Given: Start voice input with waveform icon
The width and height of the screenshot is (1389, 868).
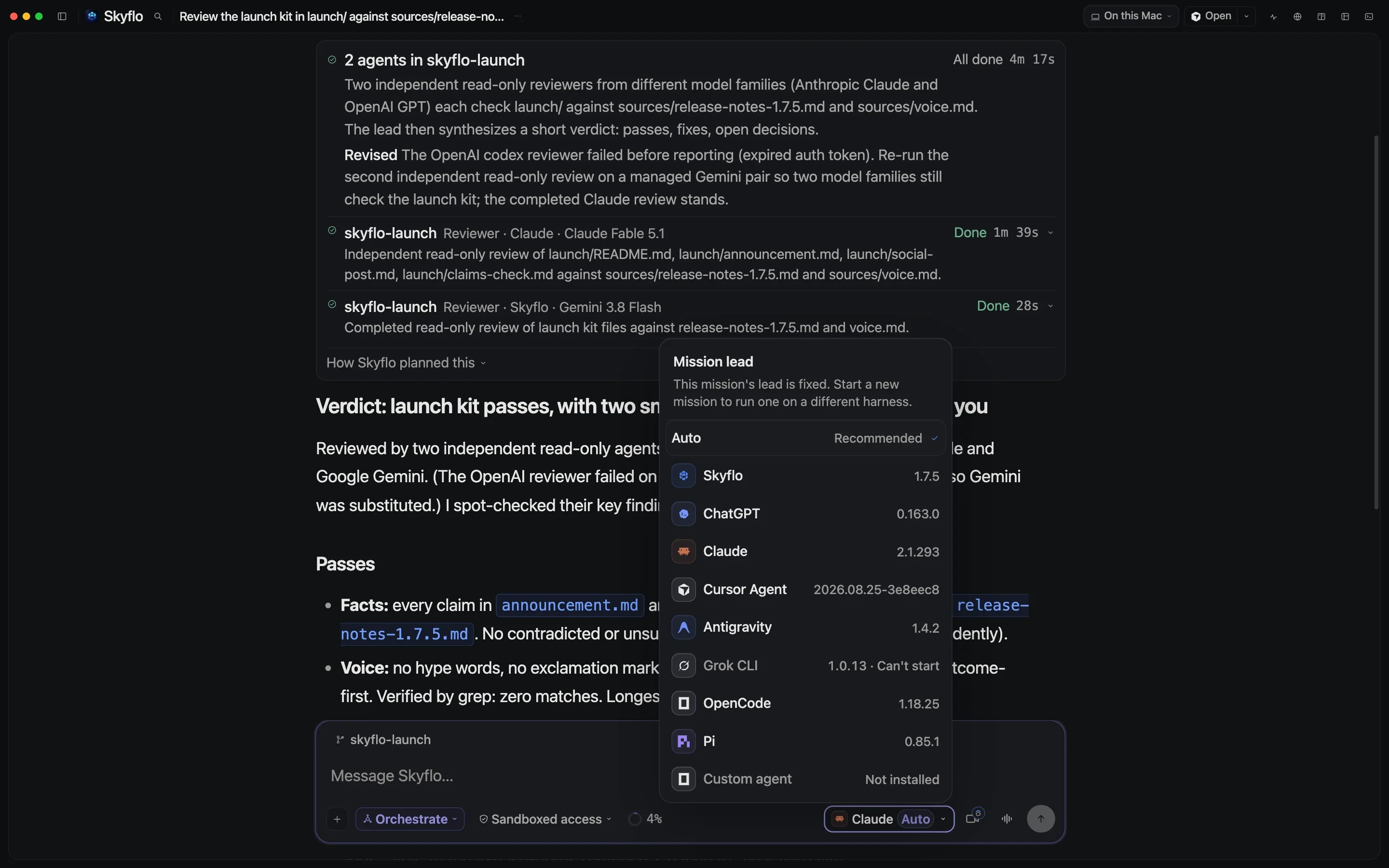Looking at the screenshot, I should pos(1007,819).
